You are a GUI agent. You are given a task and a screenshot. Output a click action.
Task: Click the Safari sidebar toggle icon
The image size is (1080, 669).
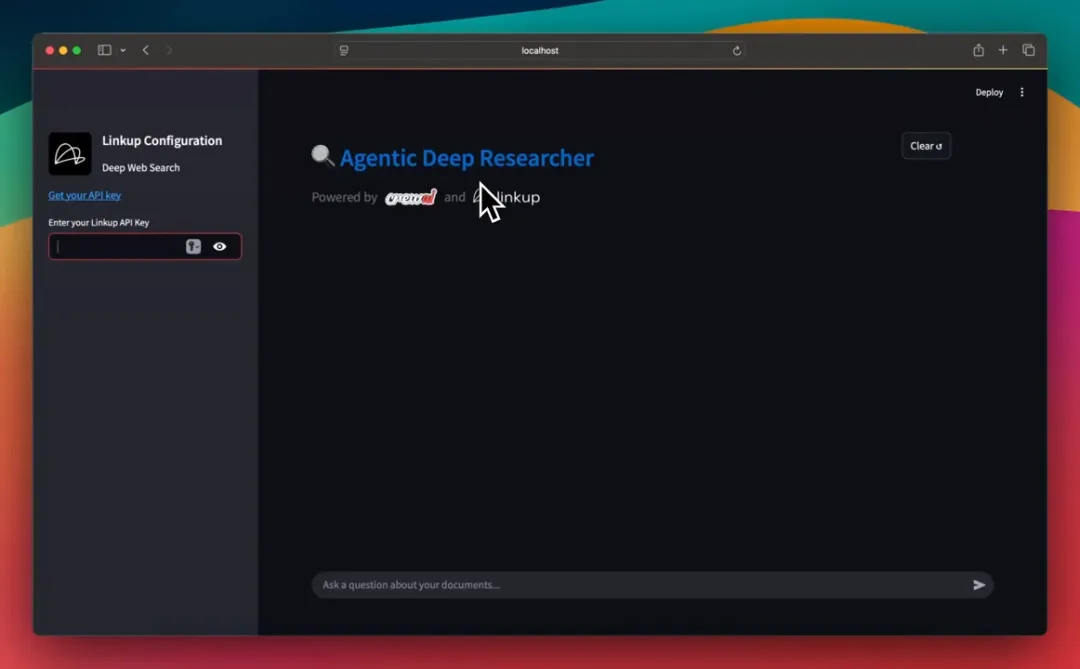105,50
